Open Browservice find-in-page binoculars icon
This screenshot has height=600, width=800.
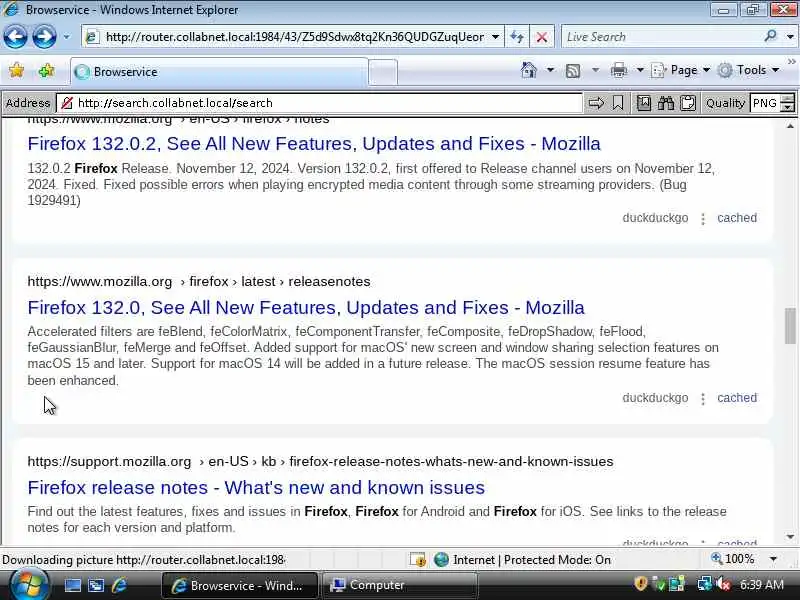coord(666,103)
